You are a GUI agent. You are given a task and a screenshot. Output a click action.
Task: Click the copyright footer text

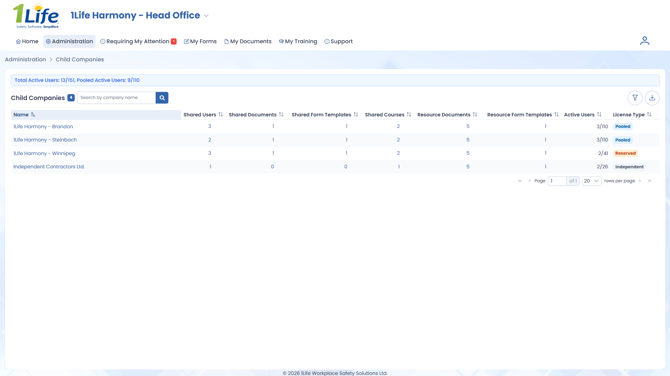[x=335, y=373]
